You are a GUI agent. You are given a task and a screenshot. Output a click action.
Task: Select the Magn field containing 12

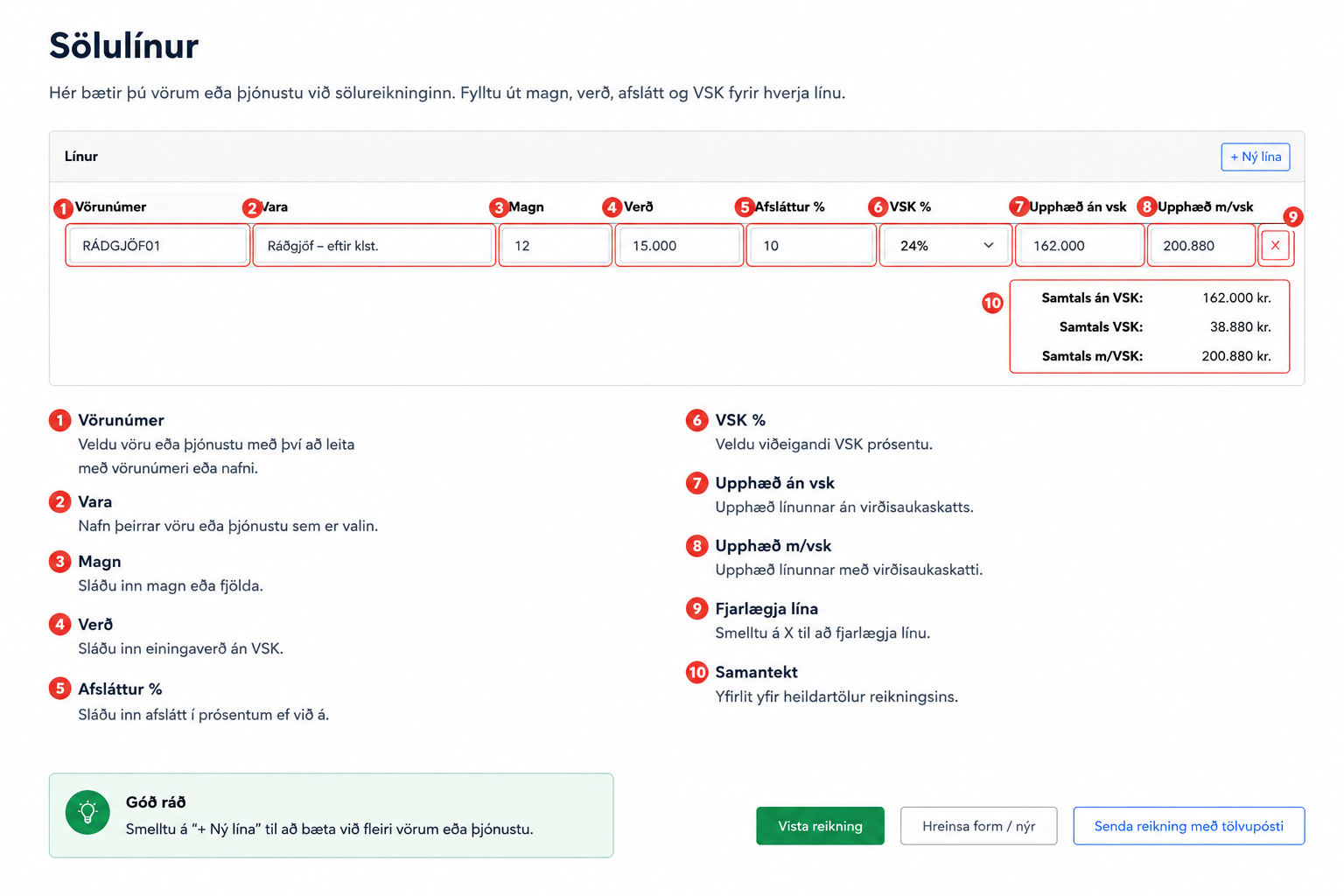click(556, 246)
